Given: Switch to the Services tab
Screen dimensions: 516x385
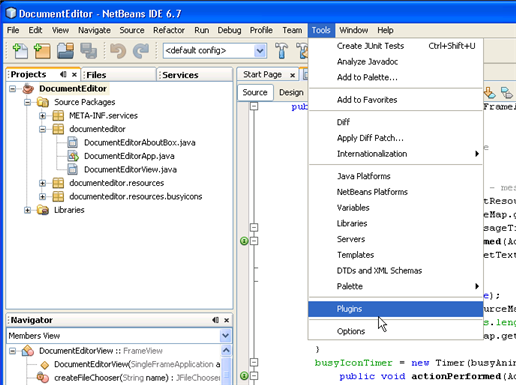Looking at the screenshot, I should coord(195,75).
